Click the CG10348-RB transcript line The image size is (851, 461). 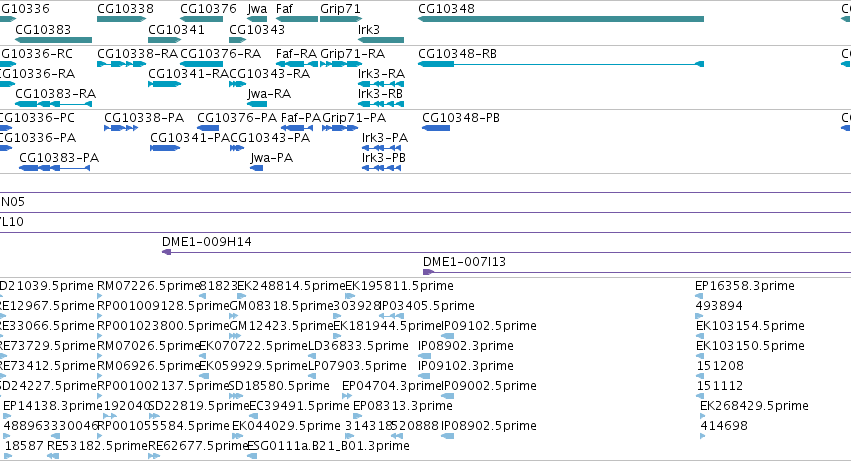(x=561, y=64)
